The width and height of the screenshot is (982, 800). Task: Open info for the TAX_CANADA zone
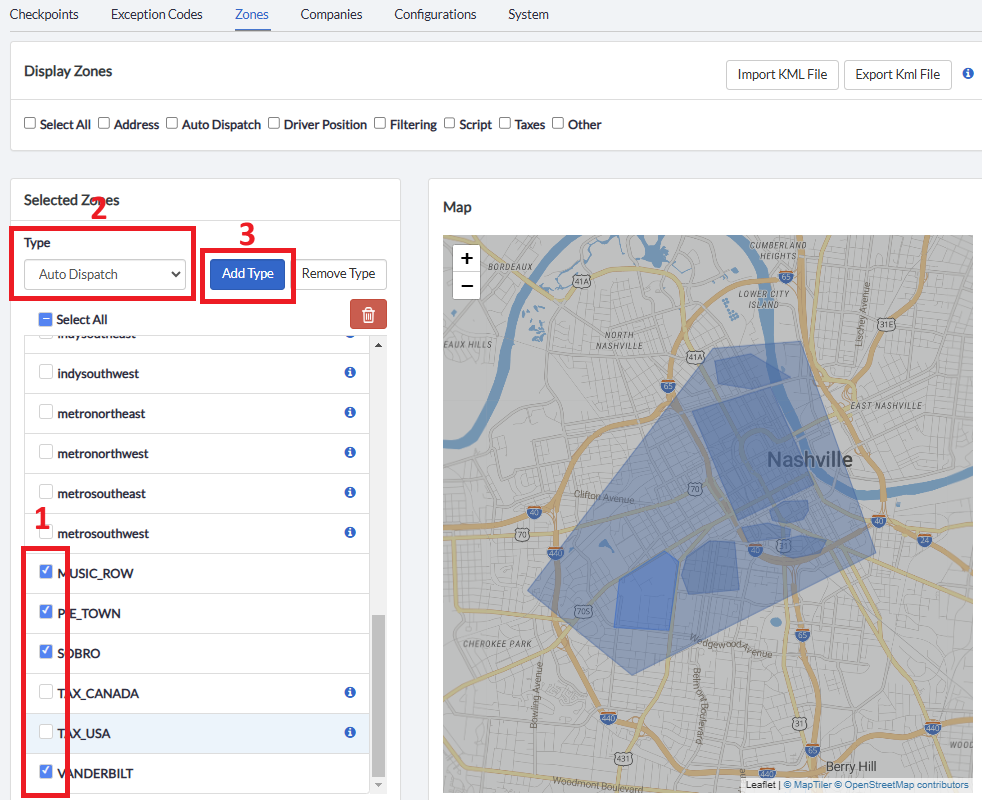coord(350,692)
